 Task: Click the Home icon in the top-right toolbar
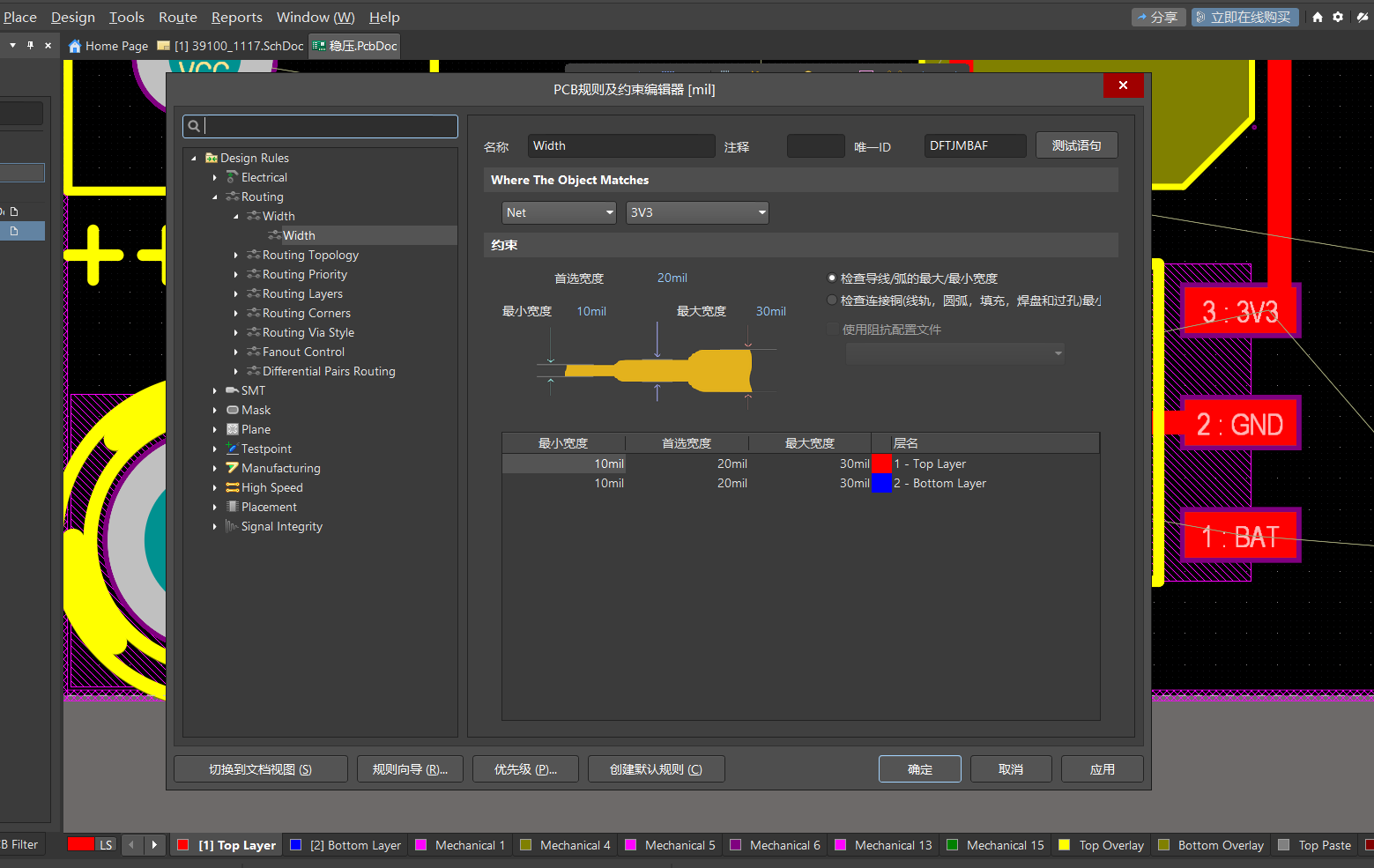[1317, 16]
